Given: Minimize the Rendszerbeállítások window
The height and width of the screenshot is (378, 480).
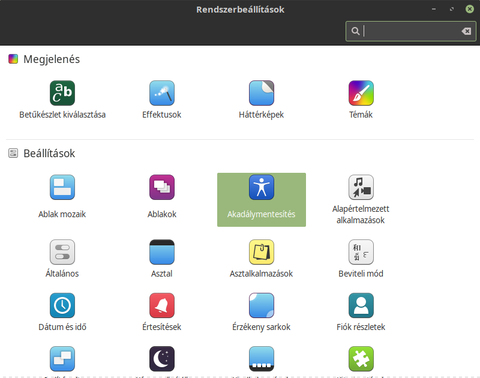Looking at the screenshot, I should (x=434, y=9).
